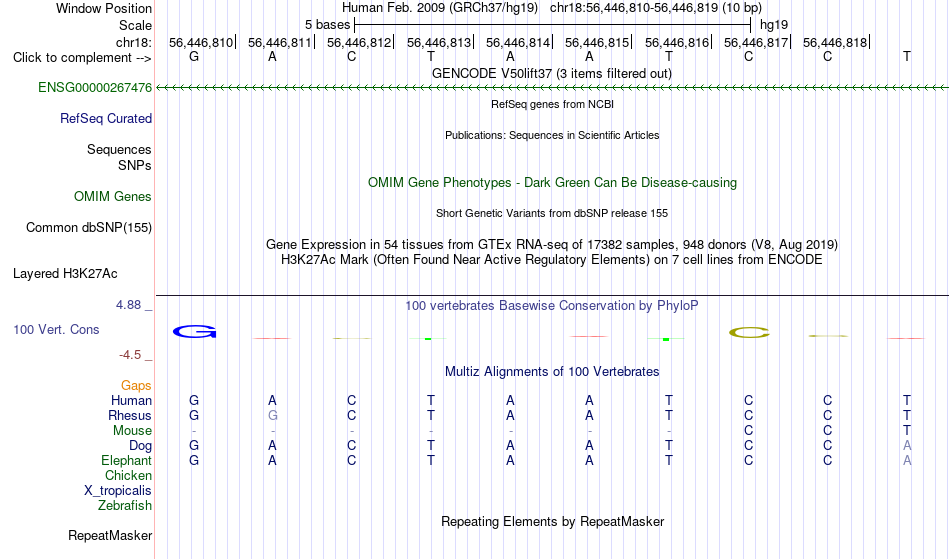Select the Rhesus species row label
The height and width of the screenshot is (559, 950).
(130, 415)
